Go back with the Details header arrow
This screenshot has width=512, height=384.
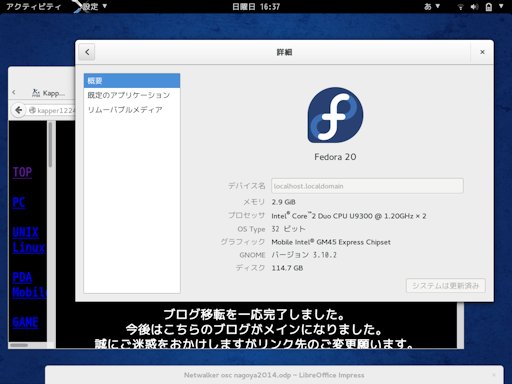(87, 52)
